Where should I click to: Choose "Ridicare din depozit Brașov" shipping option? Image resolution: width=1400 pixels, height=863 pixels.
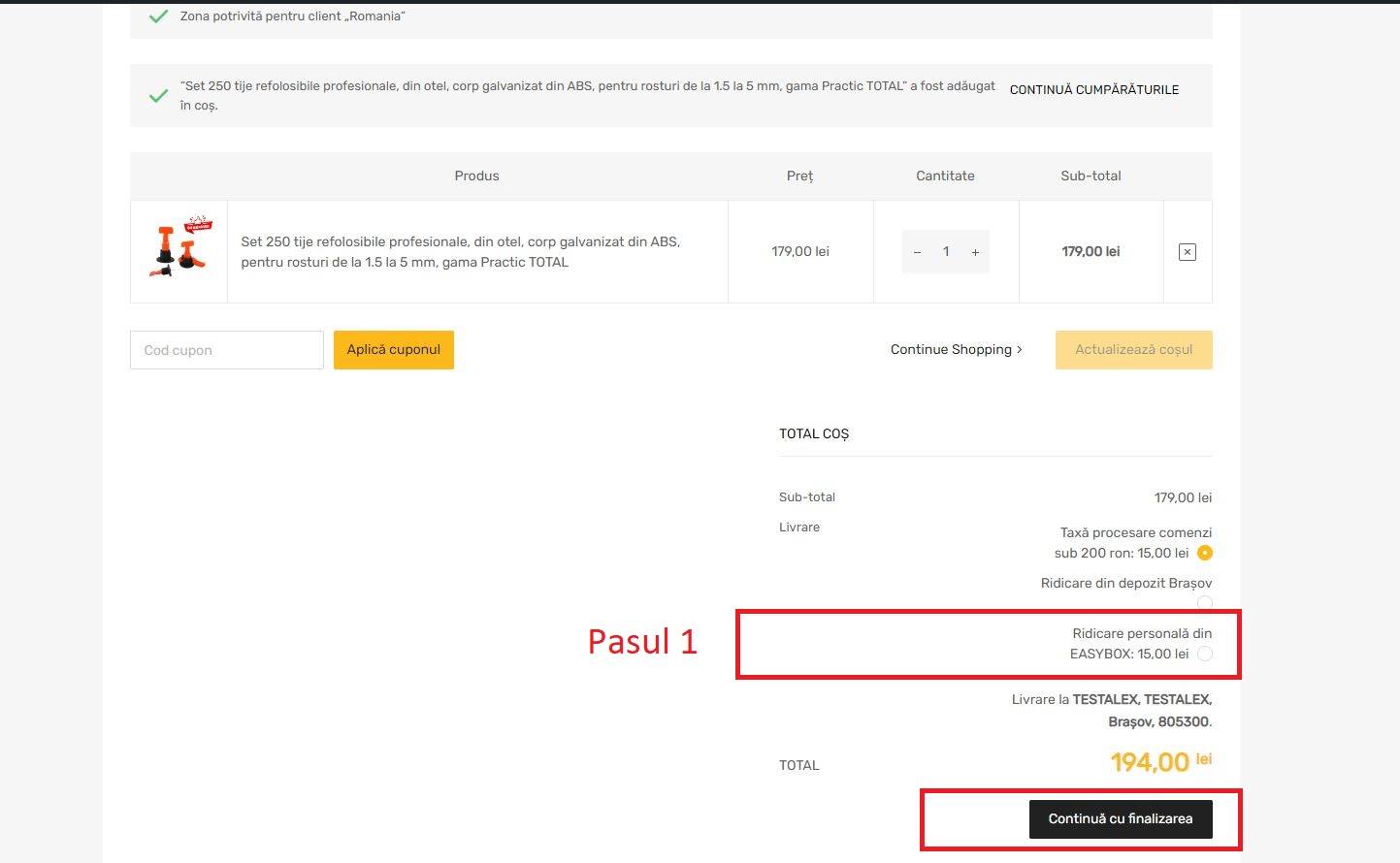(x=1204, y=602)
